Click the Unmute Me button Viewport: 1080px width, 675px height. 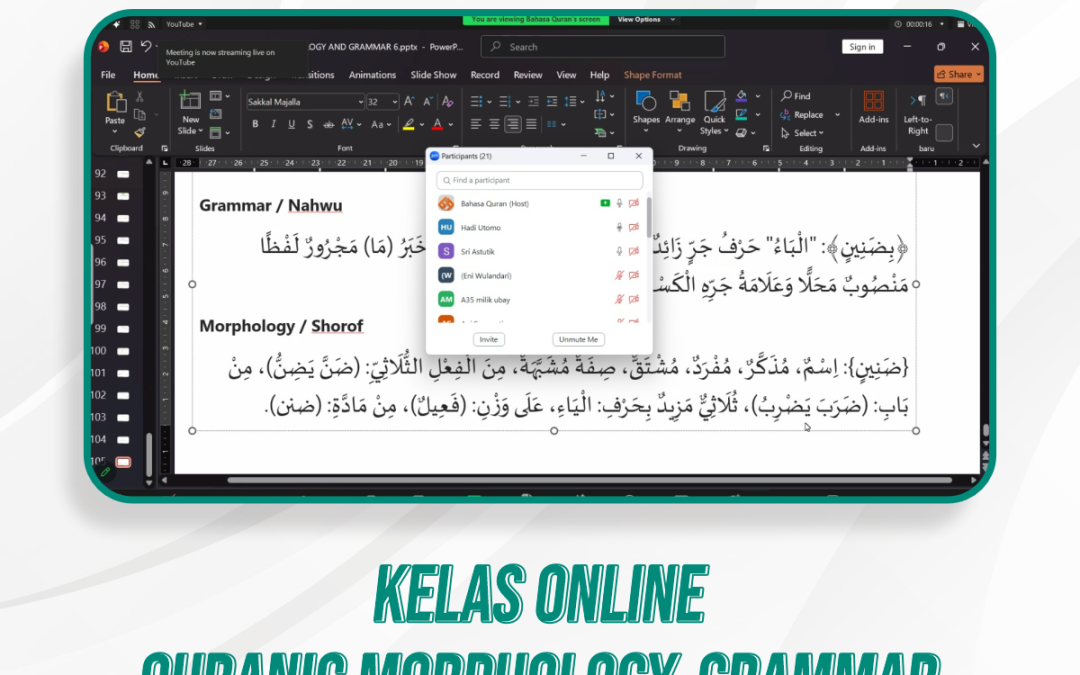tap(578, 340)
